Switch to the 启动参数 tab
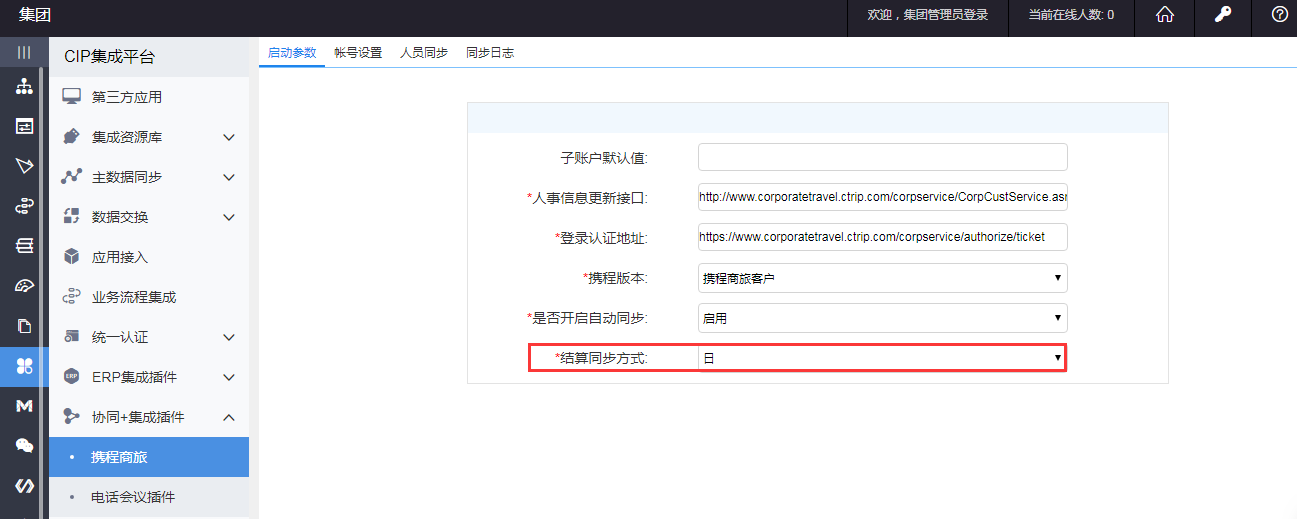Viewport: 1297px width, 519px height. [292, 53]
